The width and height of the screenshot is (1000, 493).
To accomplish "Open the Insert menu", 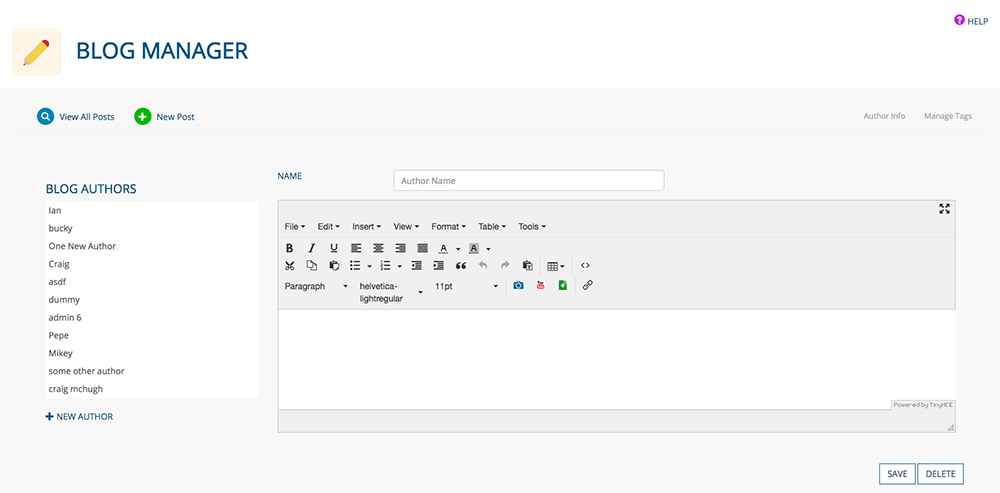I will click(367, 226).
